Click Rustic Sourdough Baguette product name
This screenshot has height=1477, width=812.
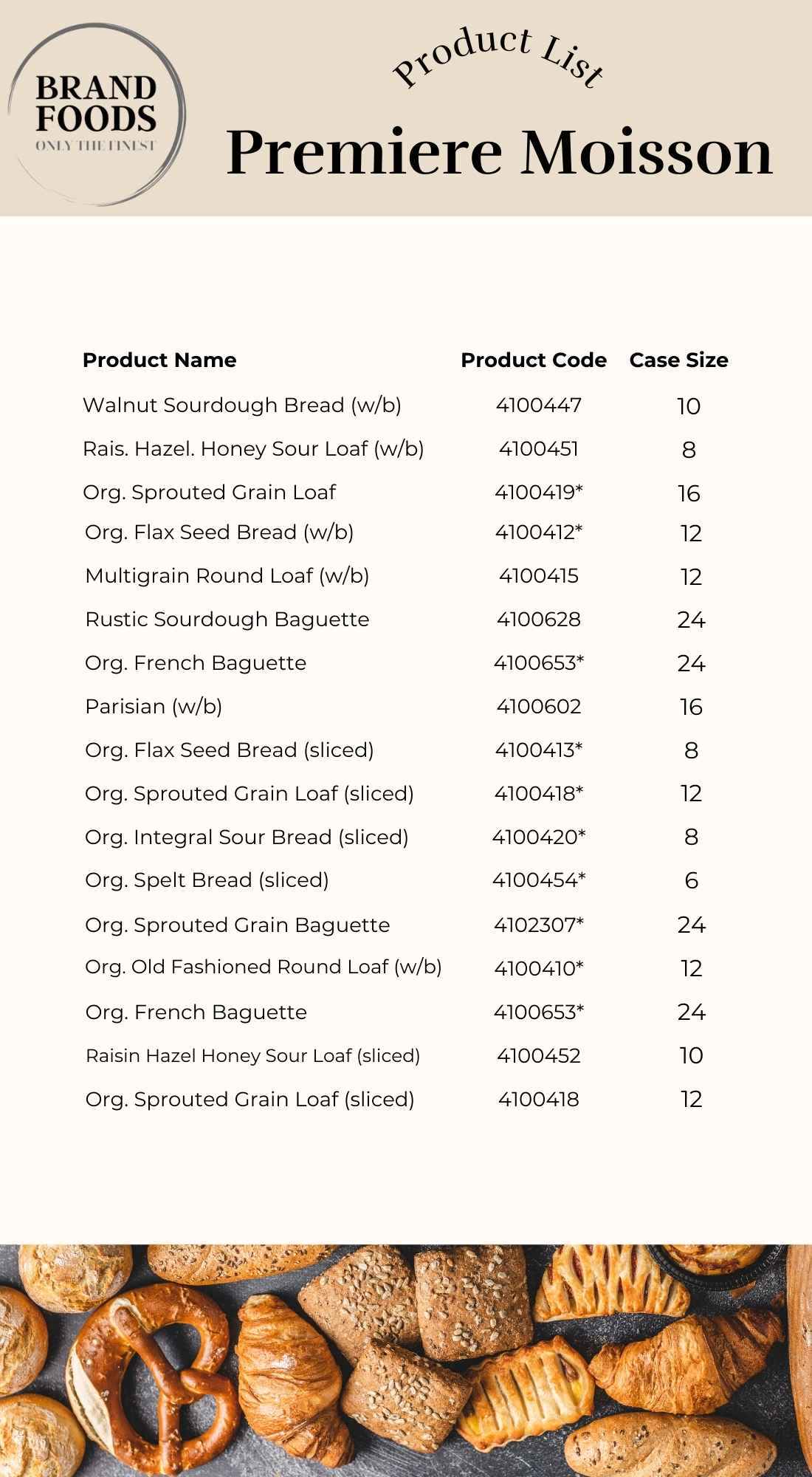click(227, 620)
